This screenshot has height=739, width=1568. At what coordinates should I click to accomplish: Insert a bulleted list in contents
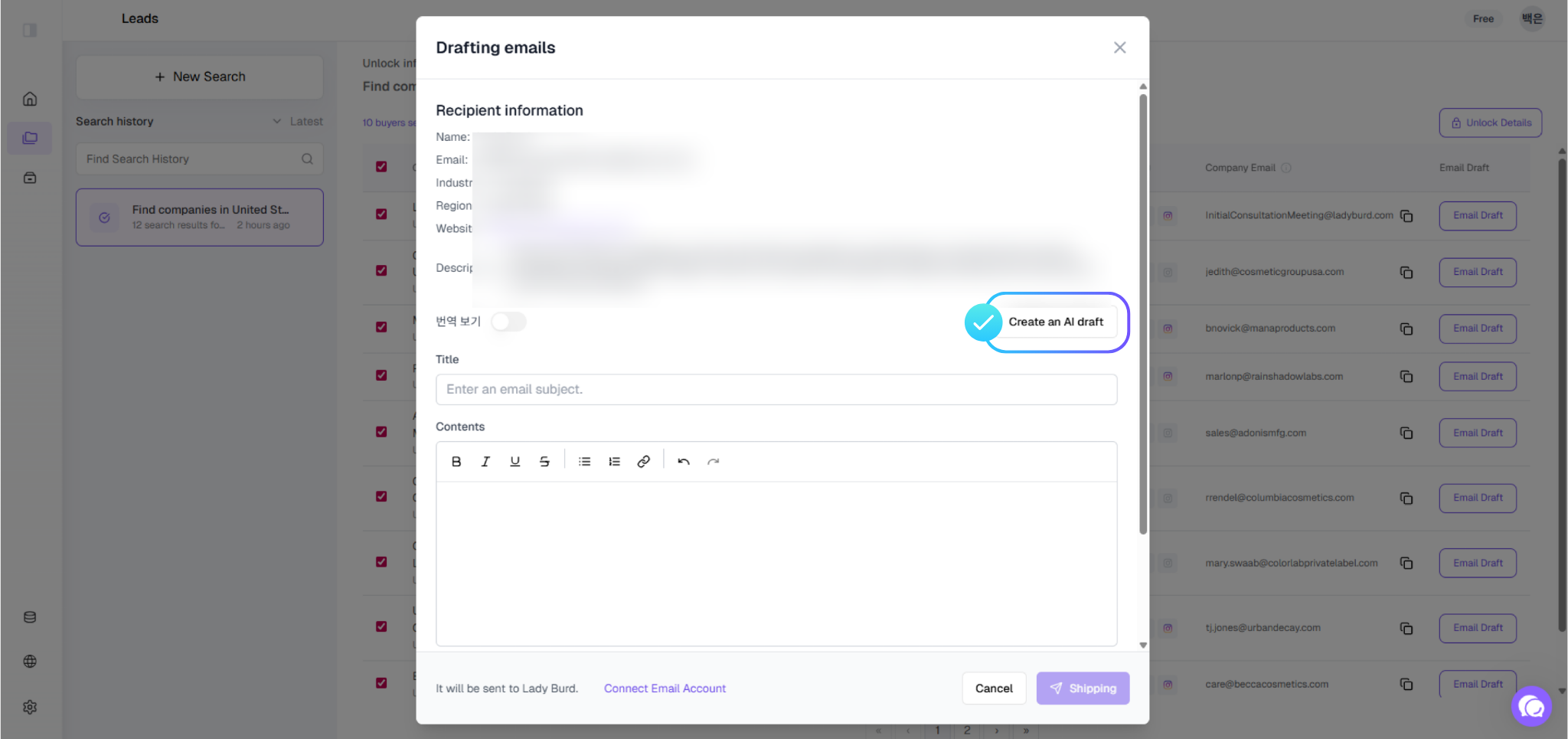click(585, 462)
